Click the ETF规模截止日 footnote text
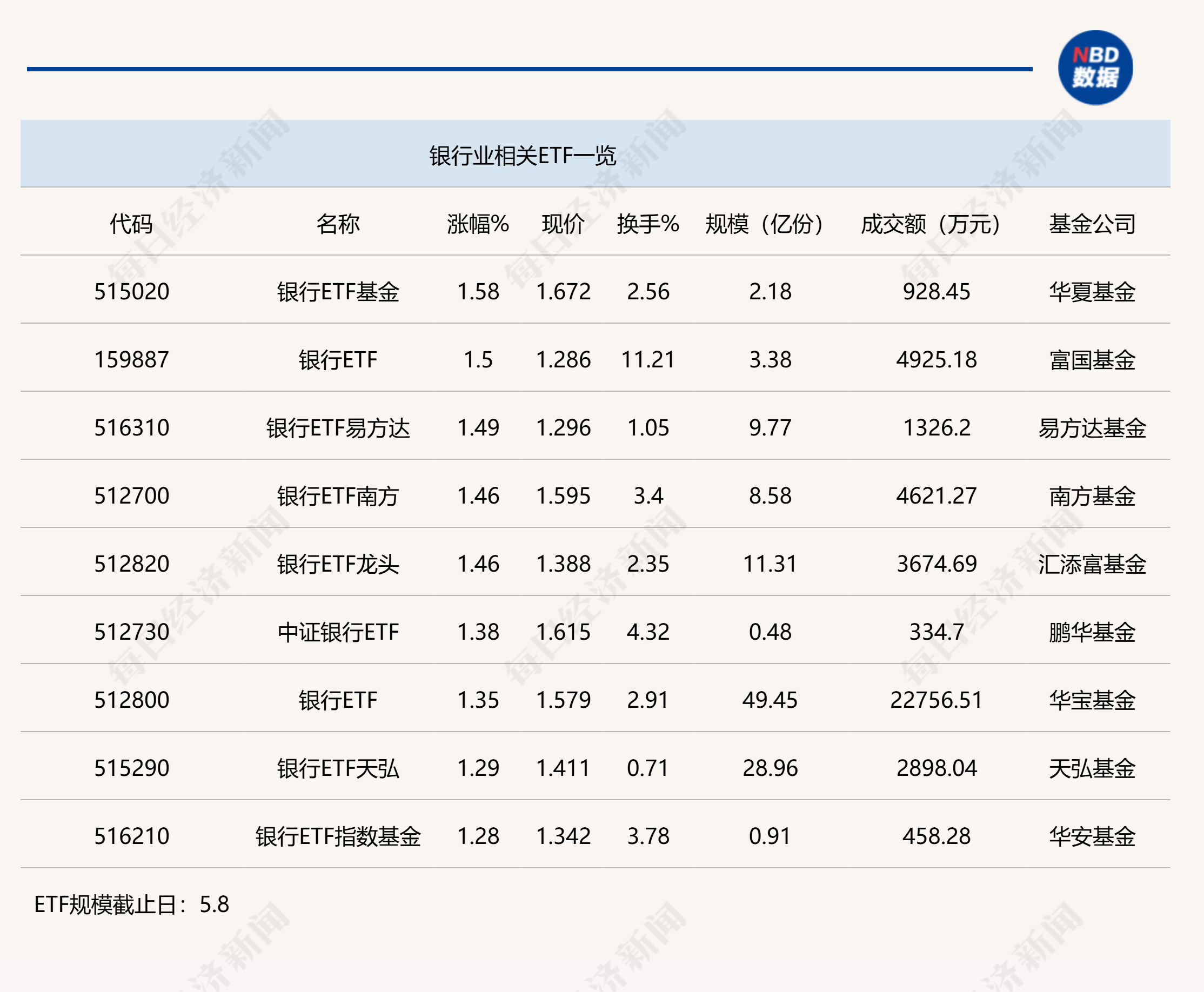The image size is (1204, 992). (x=131, y=904)
